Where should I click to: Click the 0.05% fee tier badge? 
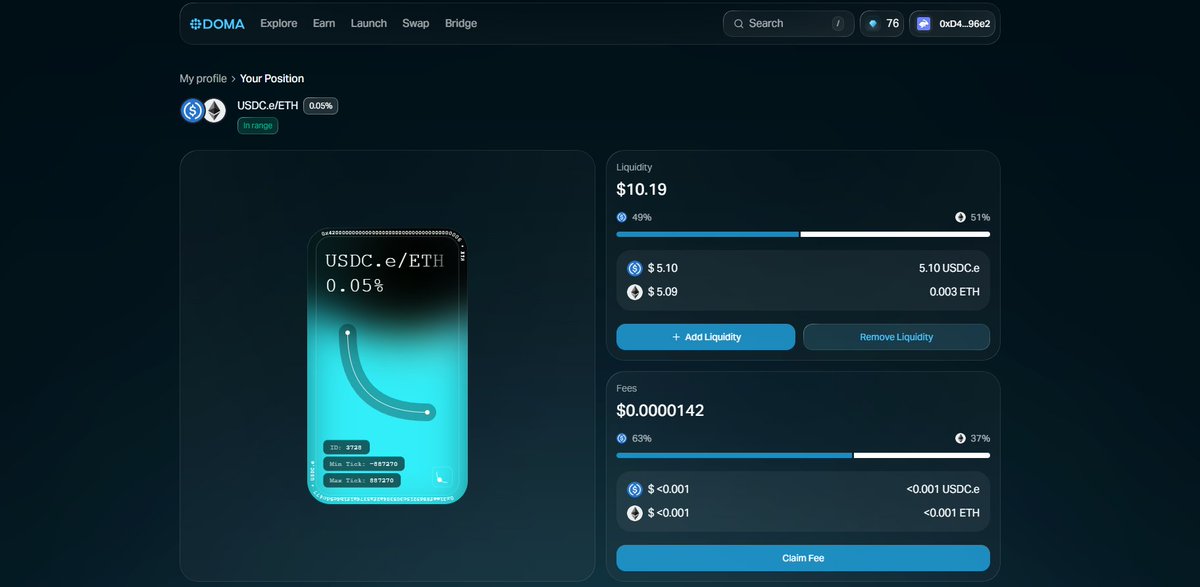click(x=321, y=105)
